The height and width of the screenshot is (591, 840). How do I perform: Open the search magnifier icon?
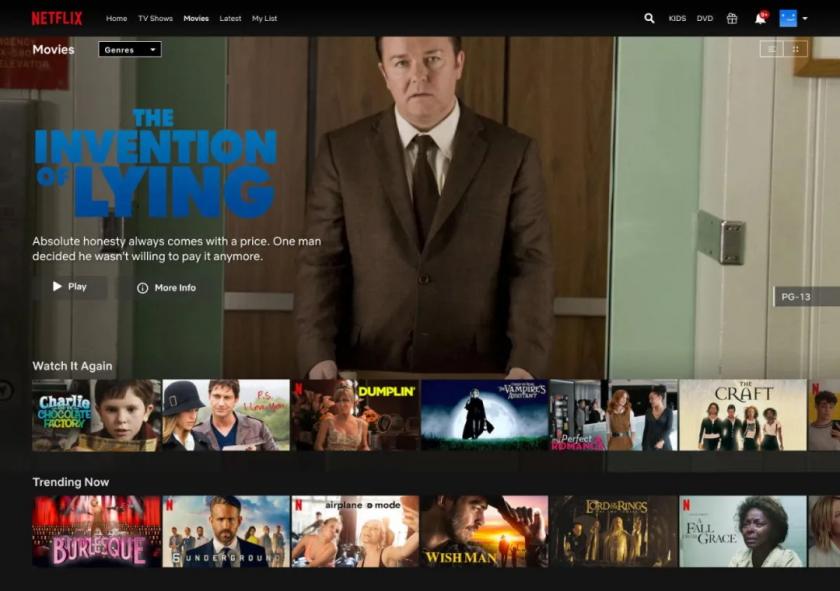[x=649, y=18]
